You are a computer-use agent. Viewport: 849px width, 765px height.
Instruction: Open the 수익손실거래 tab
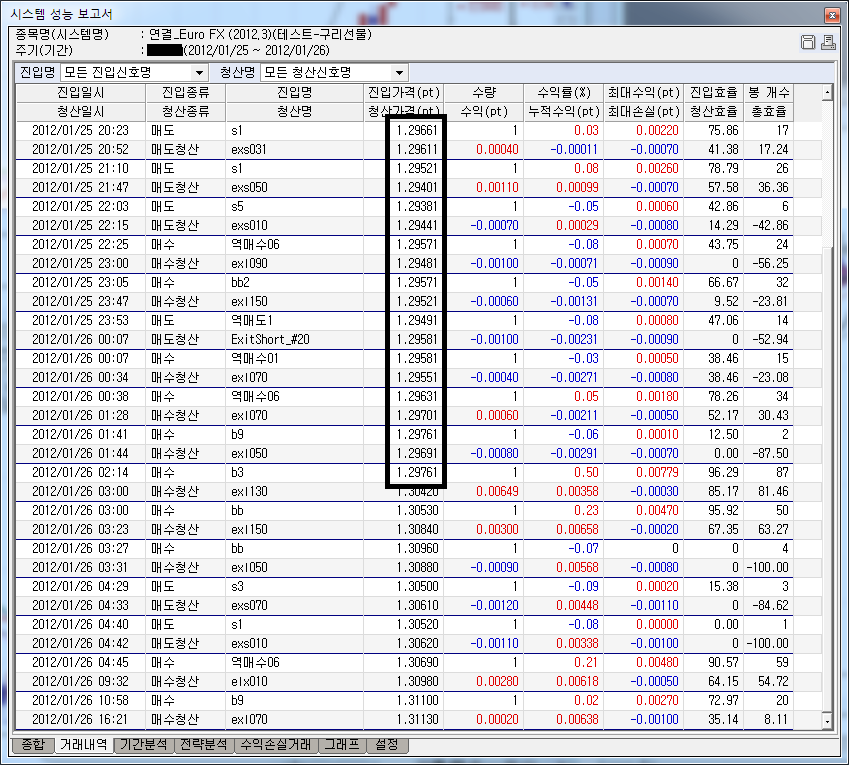pos(273,745)
